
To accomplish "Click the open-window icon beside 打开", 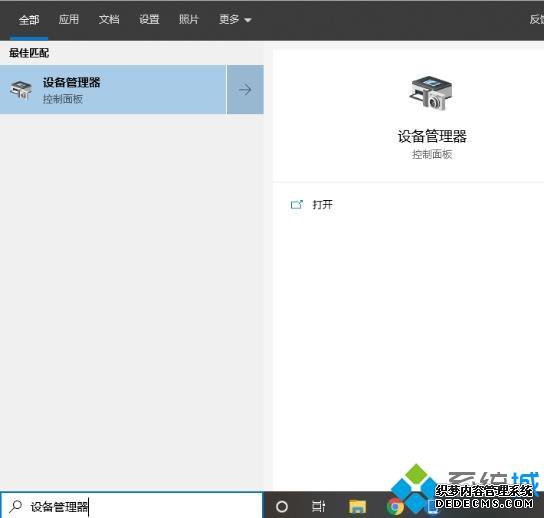I will click(x=297, y=205).
